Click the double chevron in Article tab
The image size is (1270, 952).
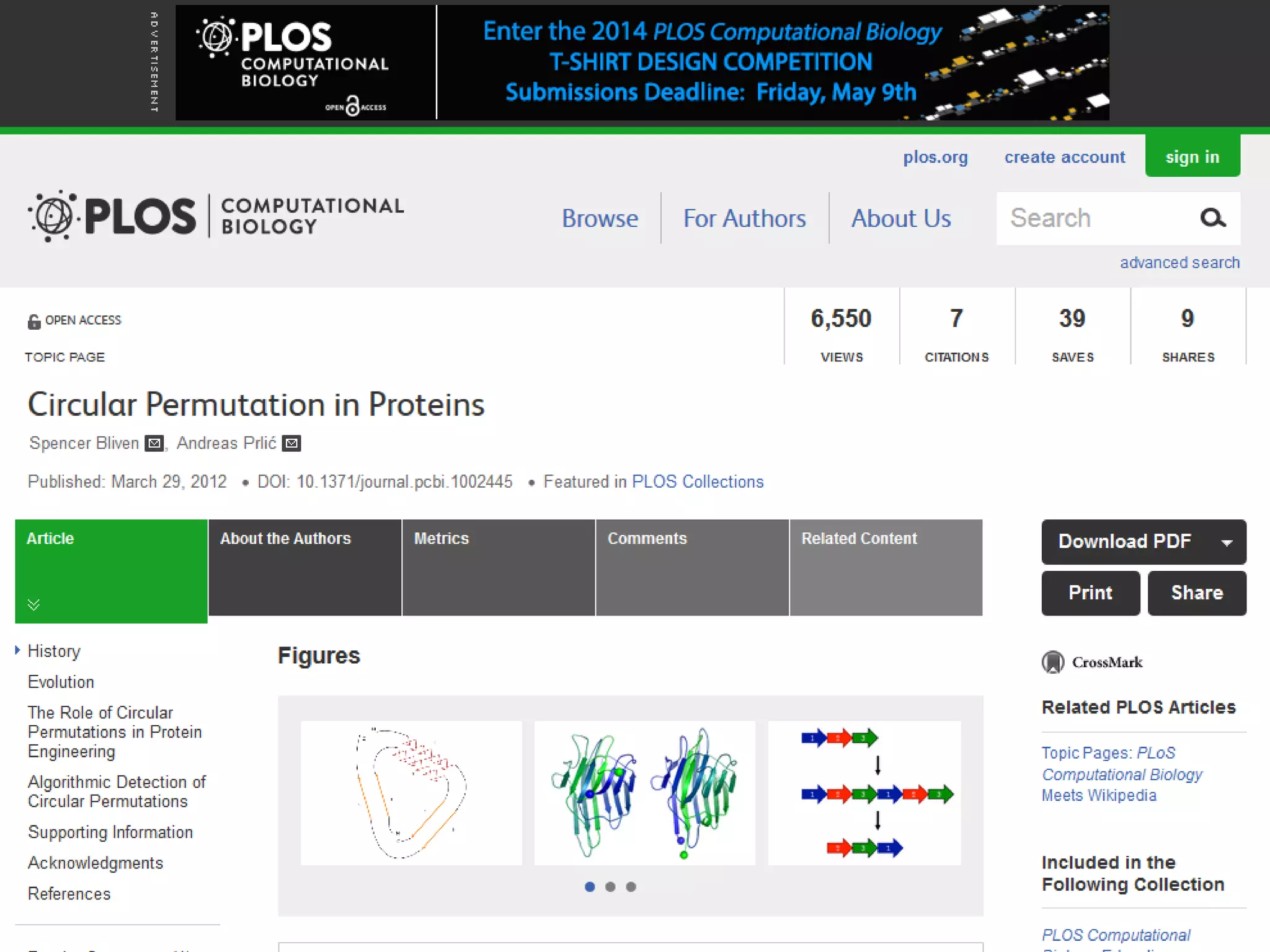click(x=34, y=604)
